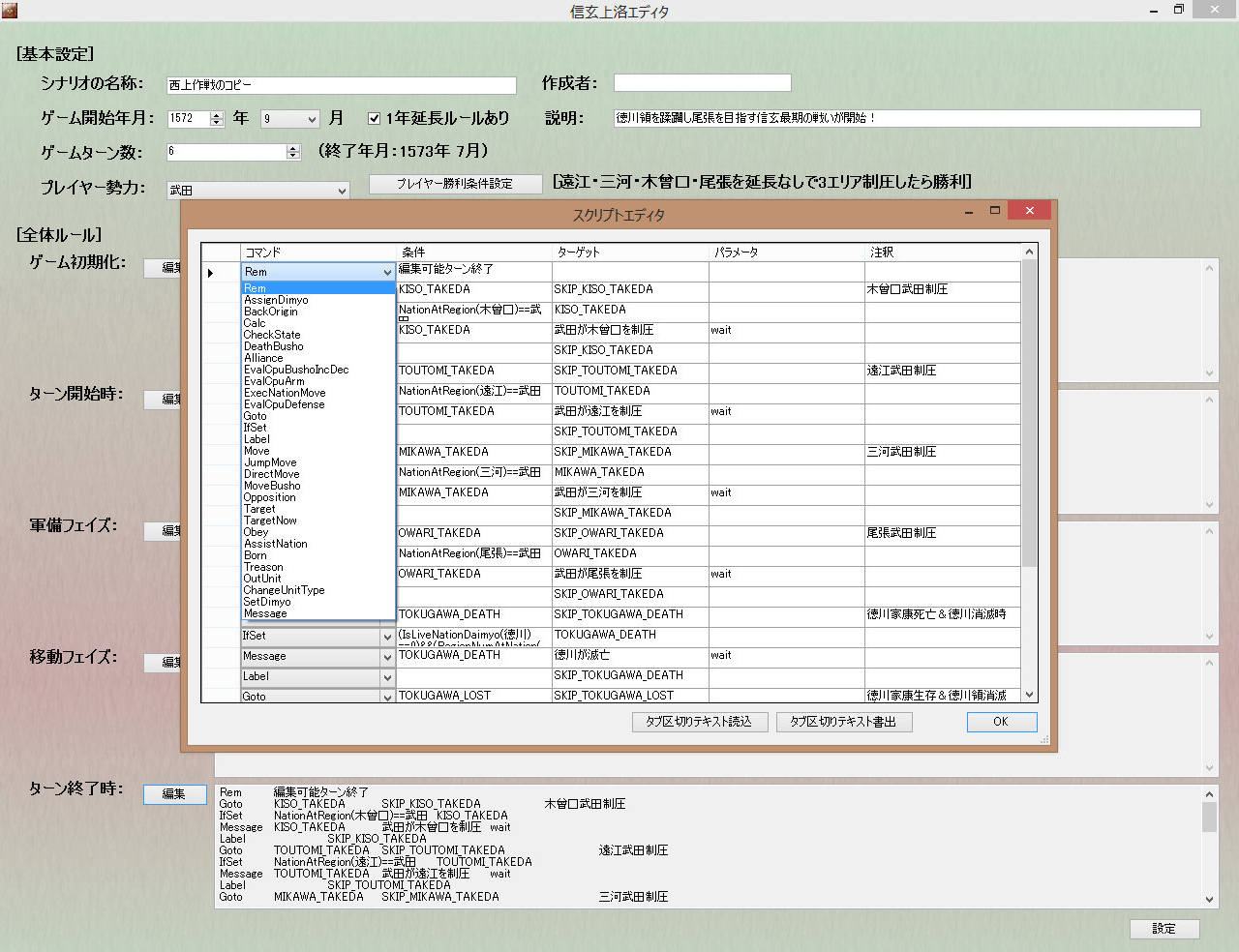
Task: Click the 設定 button at the bottom right
Action: [x=1163, y=929]
